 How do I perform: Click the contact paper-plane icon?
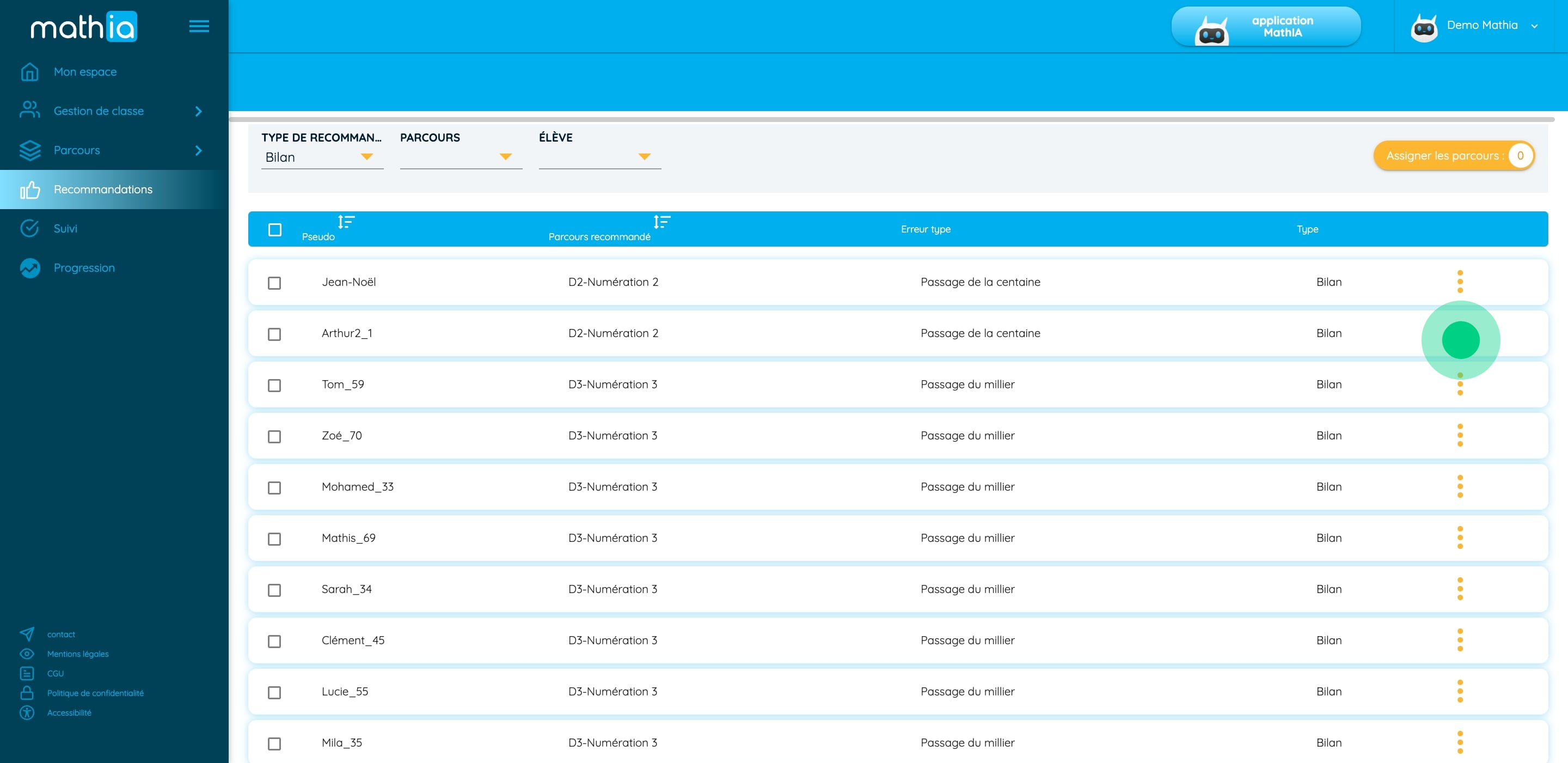click(x=27, y=633)
